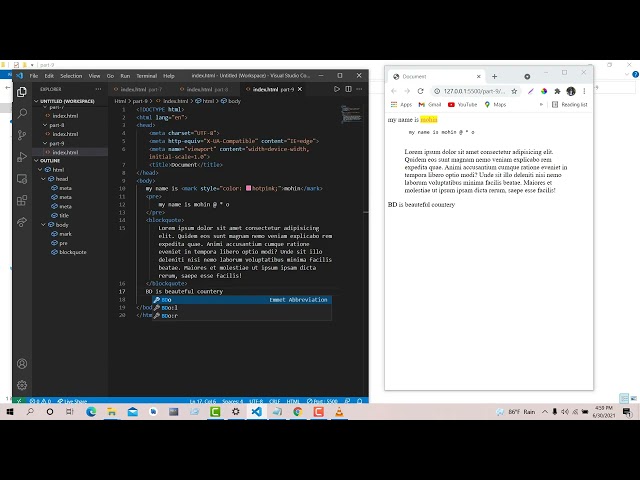Image resolution: width=640 pixels, height=480 pixels.
Task: Click the feedback icon in status bar
Action: [x=347, y=401]
